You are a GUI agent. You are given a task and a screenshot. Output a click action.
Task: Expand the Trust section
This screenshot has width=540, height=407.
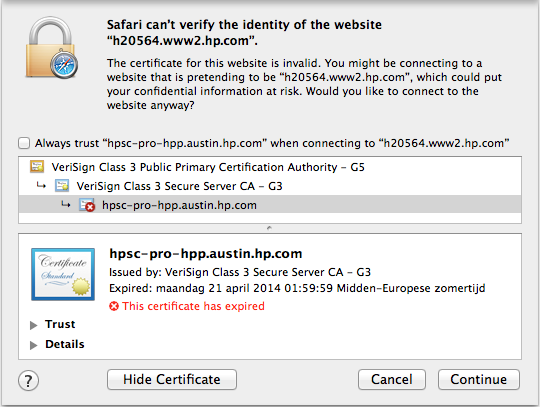click(33, 325)
